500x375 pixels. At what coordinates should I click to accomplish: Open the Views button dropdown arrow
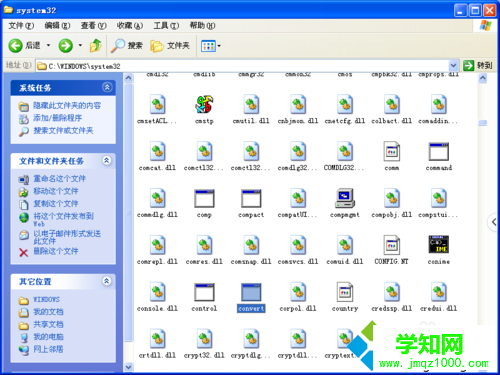pos(219,46)
